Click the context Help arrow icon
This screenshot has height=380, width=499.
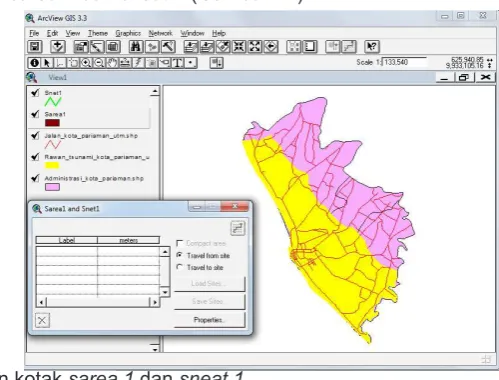372,47
